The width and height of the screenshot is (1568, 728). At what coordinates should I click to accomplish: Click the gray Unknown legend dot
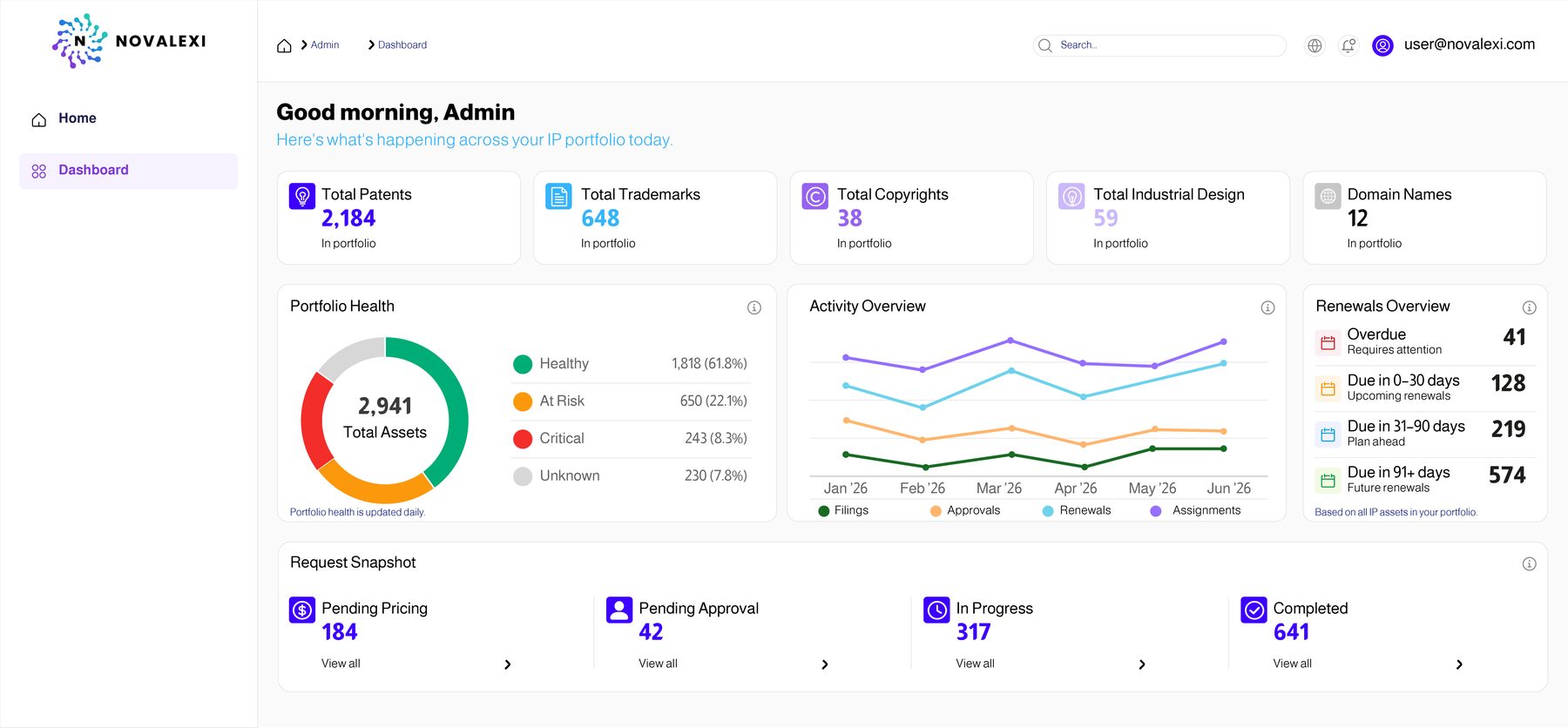click(523, 476)
